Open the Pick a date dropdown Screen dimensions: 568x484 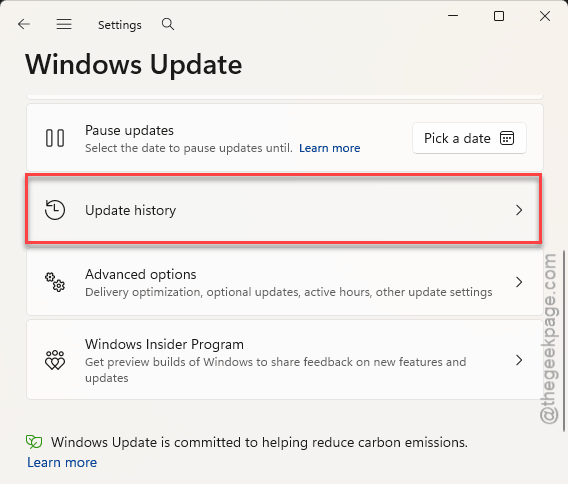coord(469,138)
